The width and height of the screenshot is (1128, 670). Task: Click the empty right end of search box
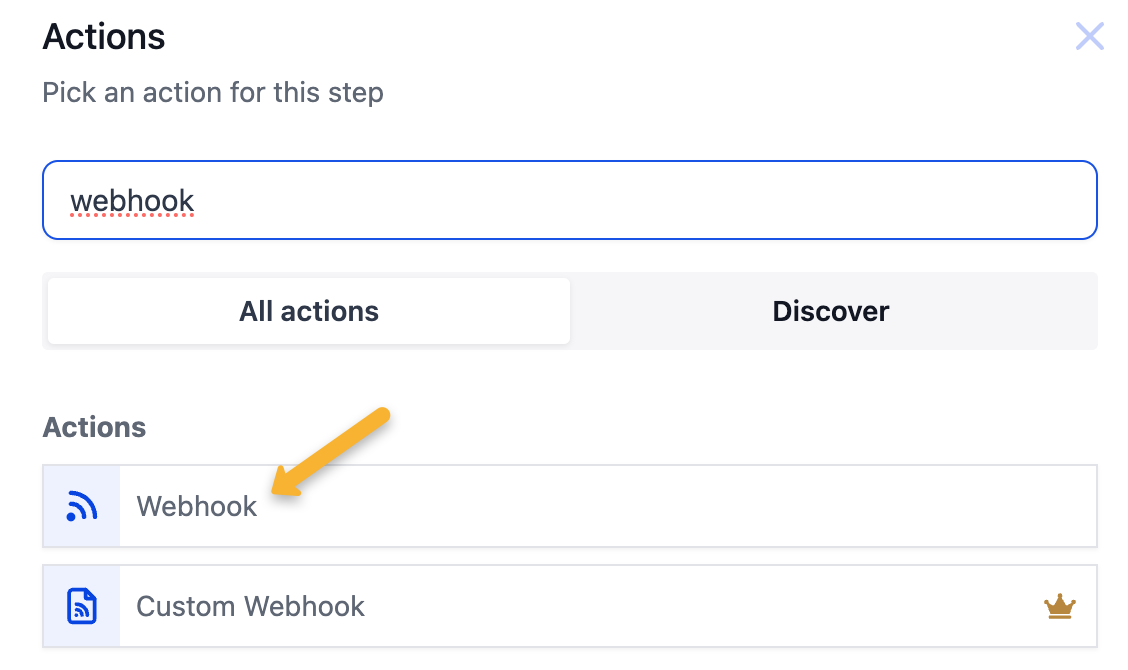[1000, 201]
